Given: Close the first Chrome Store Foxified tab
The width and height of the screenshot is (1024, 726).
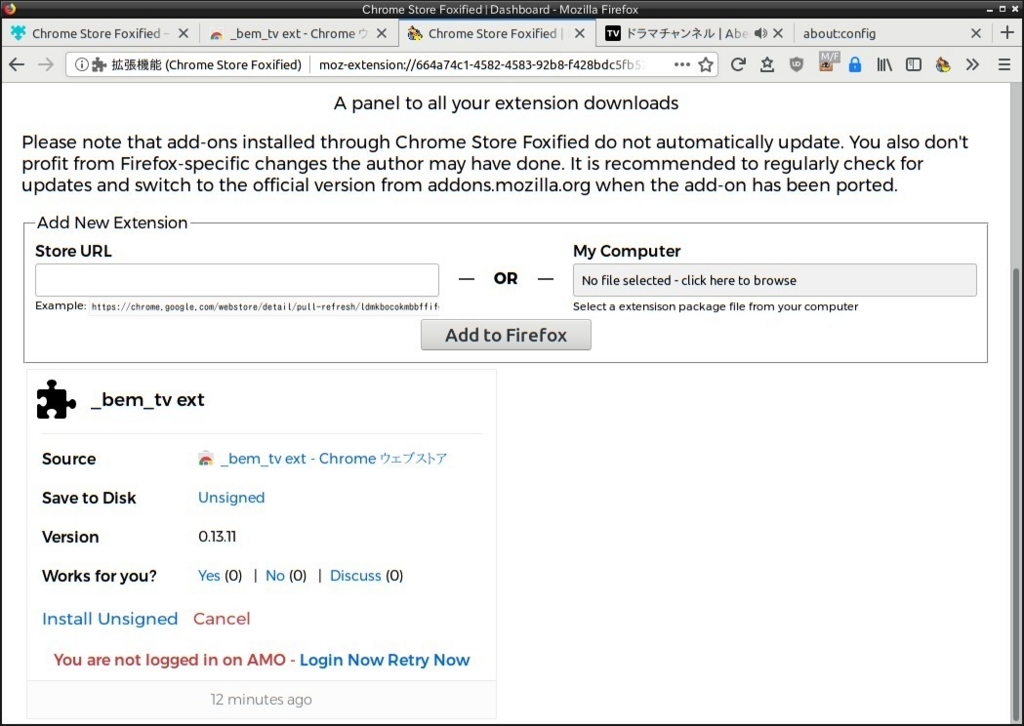Looking at the screenshot, I should [x=184, y=33].
